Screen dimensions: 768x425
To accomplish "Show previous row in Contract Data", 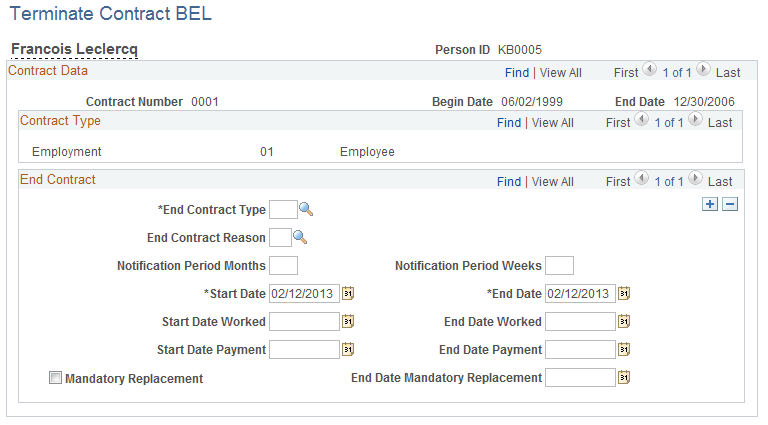I will pos(649,70).
